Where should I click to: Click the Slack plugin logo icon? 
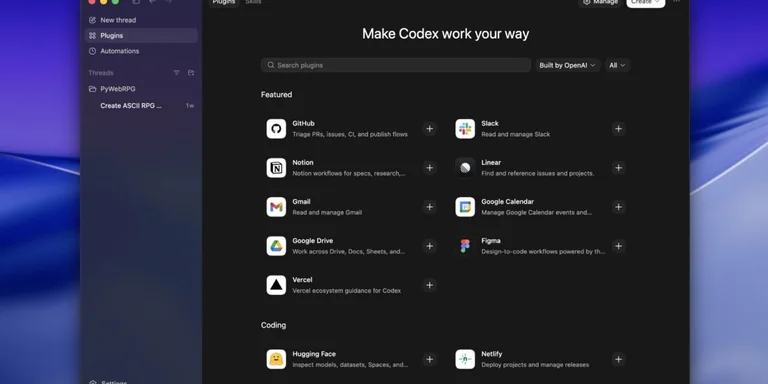pos(465,129)
